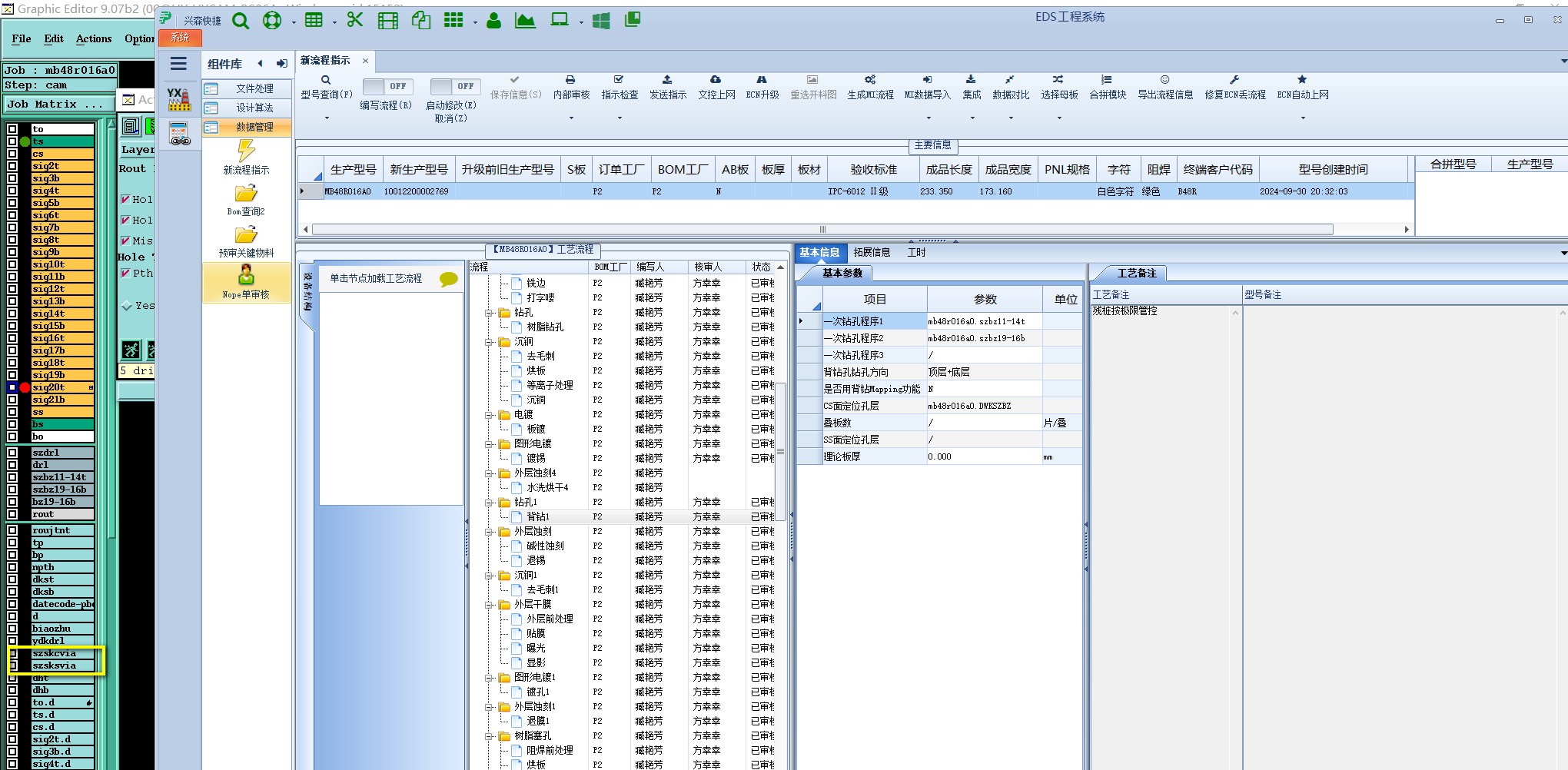Toggle checkbox for layer szdrl

[12, 453]
